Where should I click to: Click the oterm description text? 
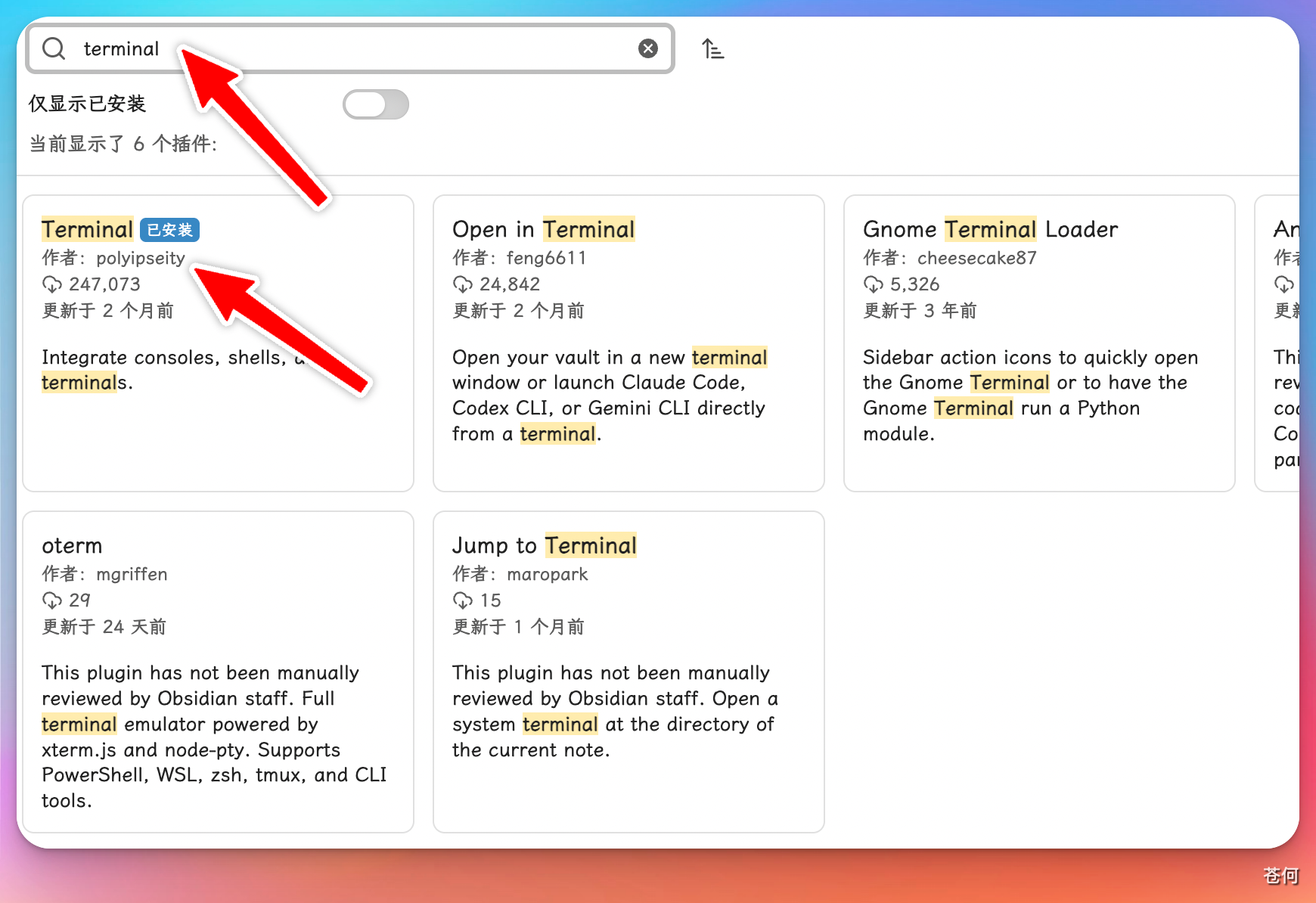(215, 737)
